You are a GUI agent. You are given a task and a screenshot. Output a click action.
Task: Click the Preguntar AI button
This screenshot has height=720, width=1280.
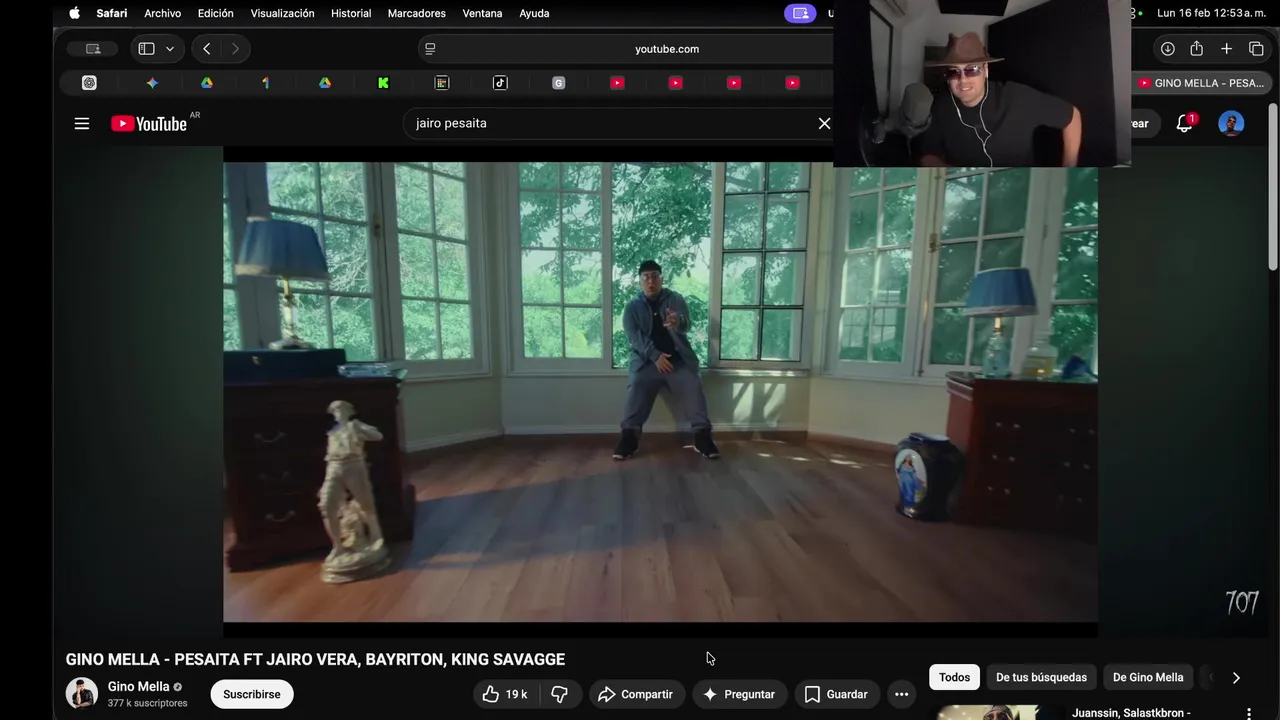739,694
